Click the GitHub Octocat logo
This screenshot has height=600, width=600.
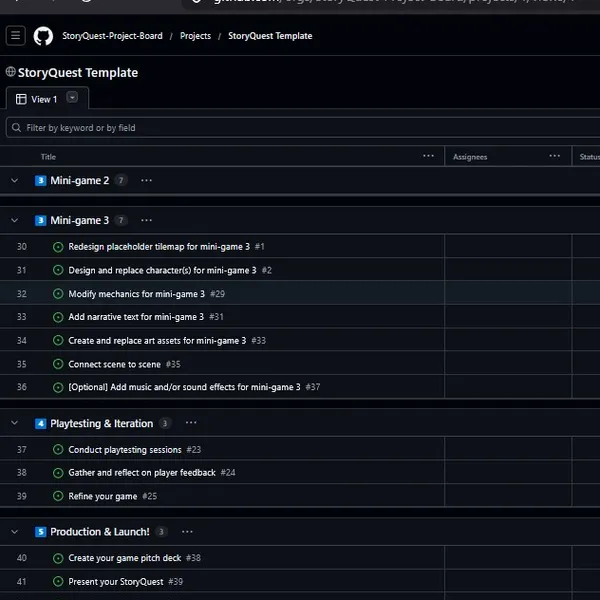pos(43,36)
